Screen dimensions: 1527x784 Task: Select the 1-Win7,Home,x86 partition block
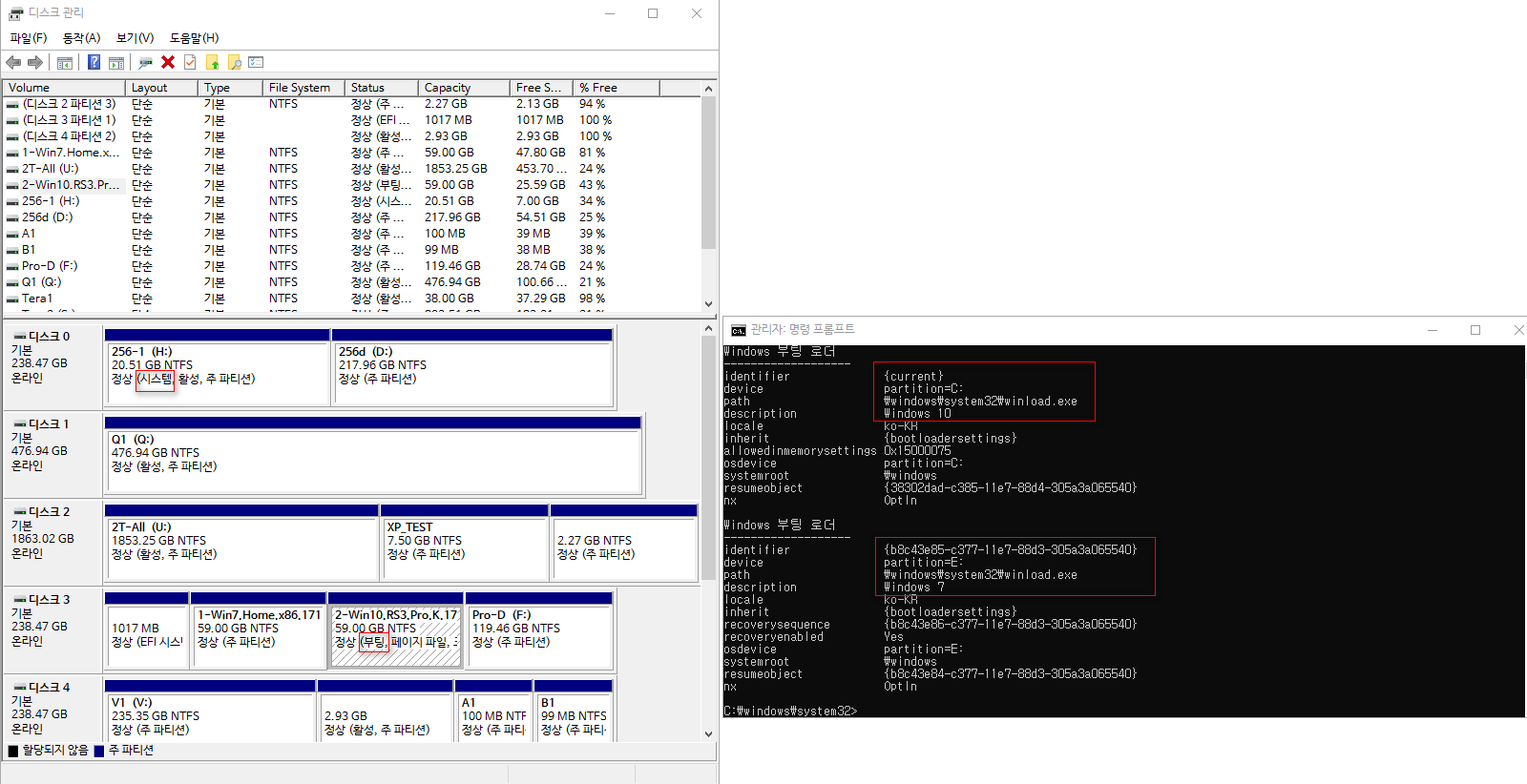(259, 630)
